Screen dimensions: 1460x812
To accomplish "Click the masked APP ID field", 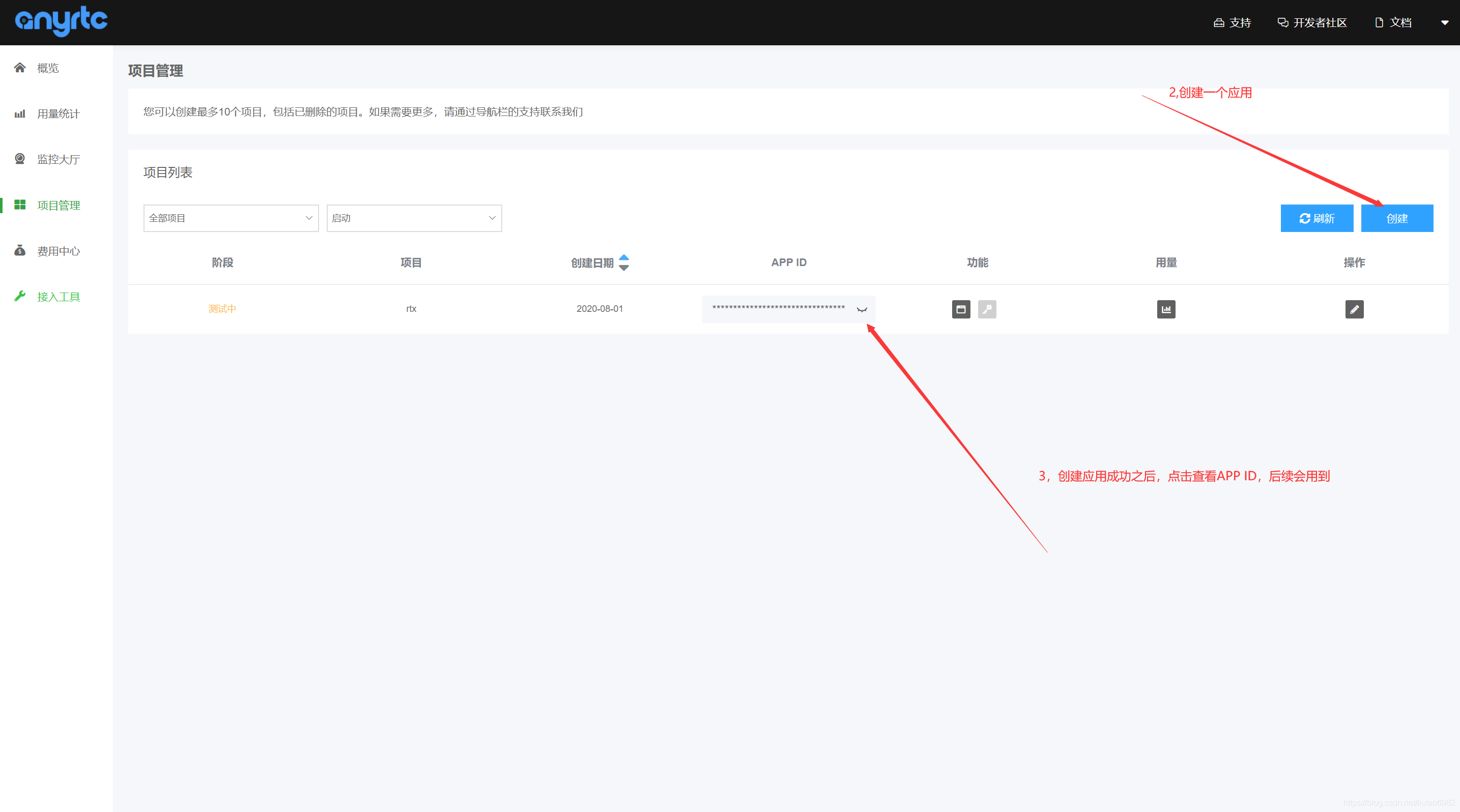I will pos(778,309).
